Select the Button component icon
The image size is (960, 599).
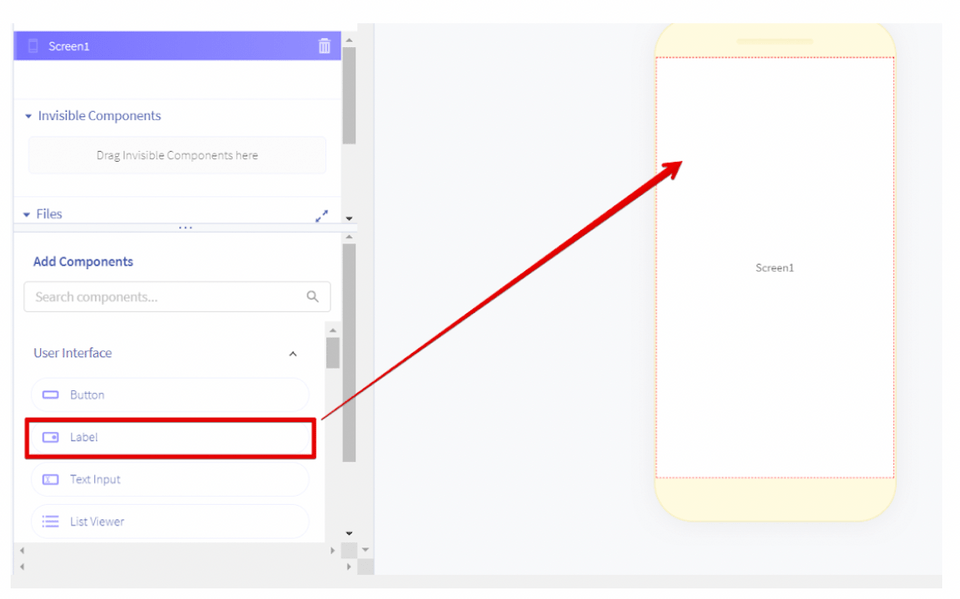pos(50,395)
